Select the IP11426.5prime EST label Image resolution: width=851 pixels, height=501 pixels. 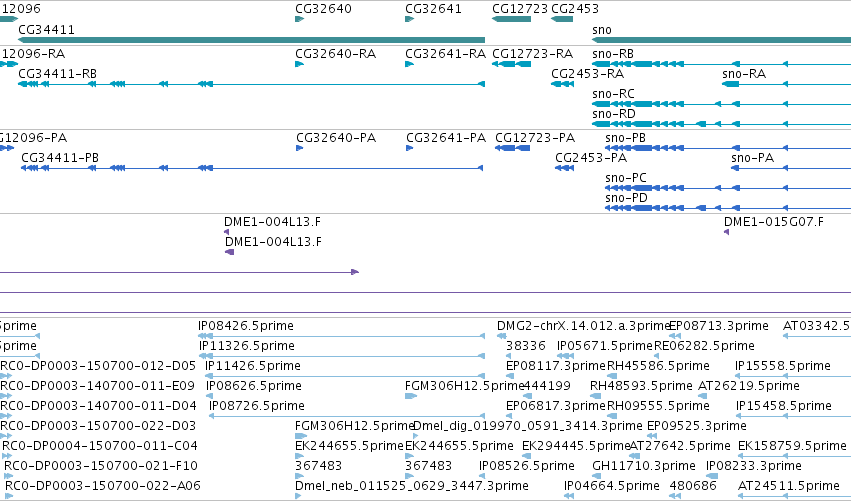point(253,366)
